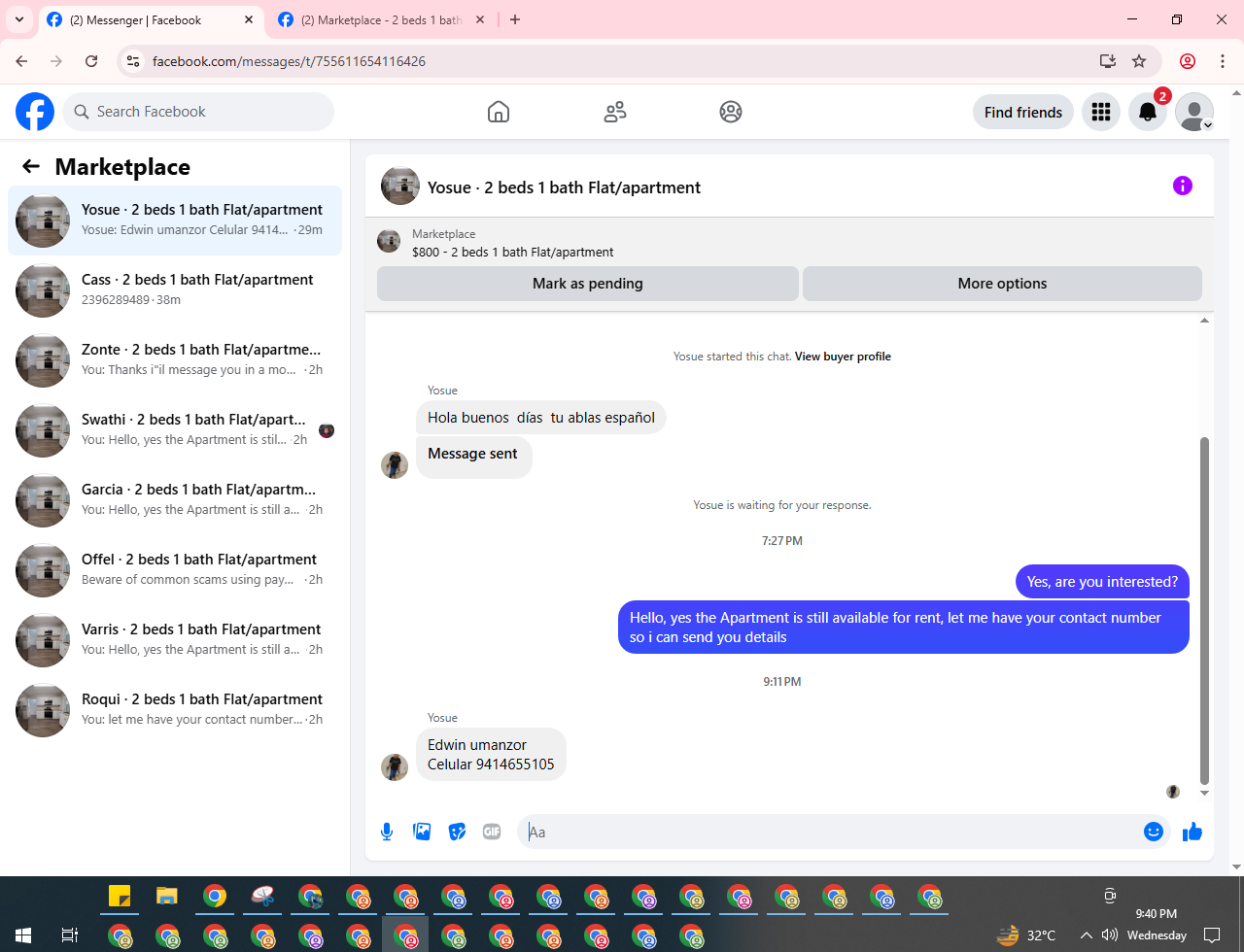Open the Cass conversation in the list

(x=175, y=290)
